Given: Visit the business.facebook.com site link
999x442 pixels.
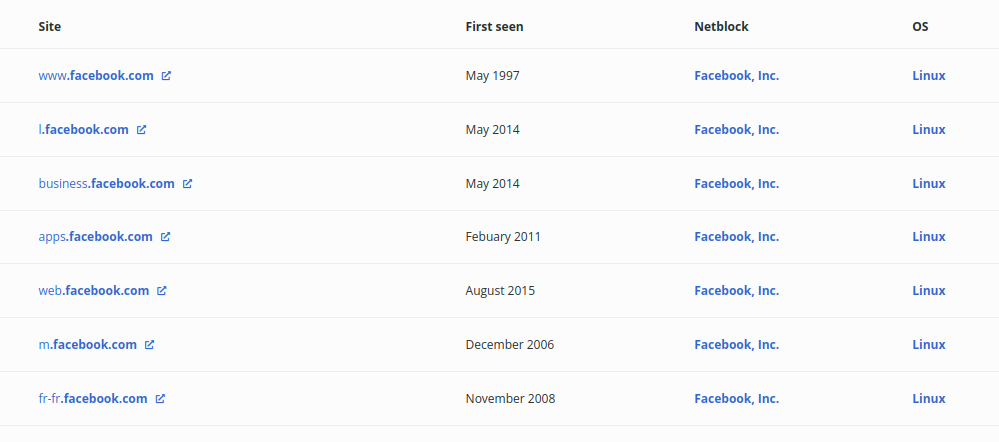Looking at the screenshot, I should tap(106, 184).
